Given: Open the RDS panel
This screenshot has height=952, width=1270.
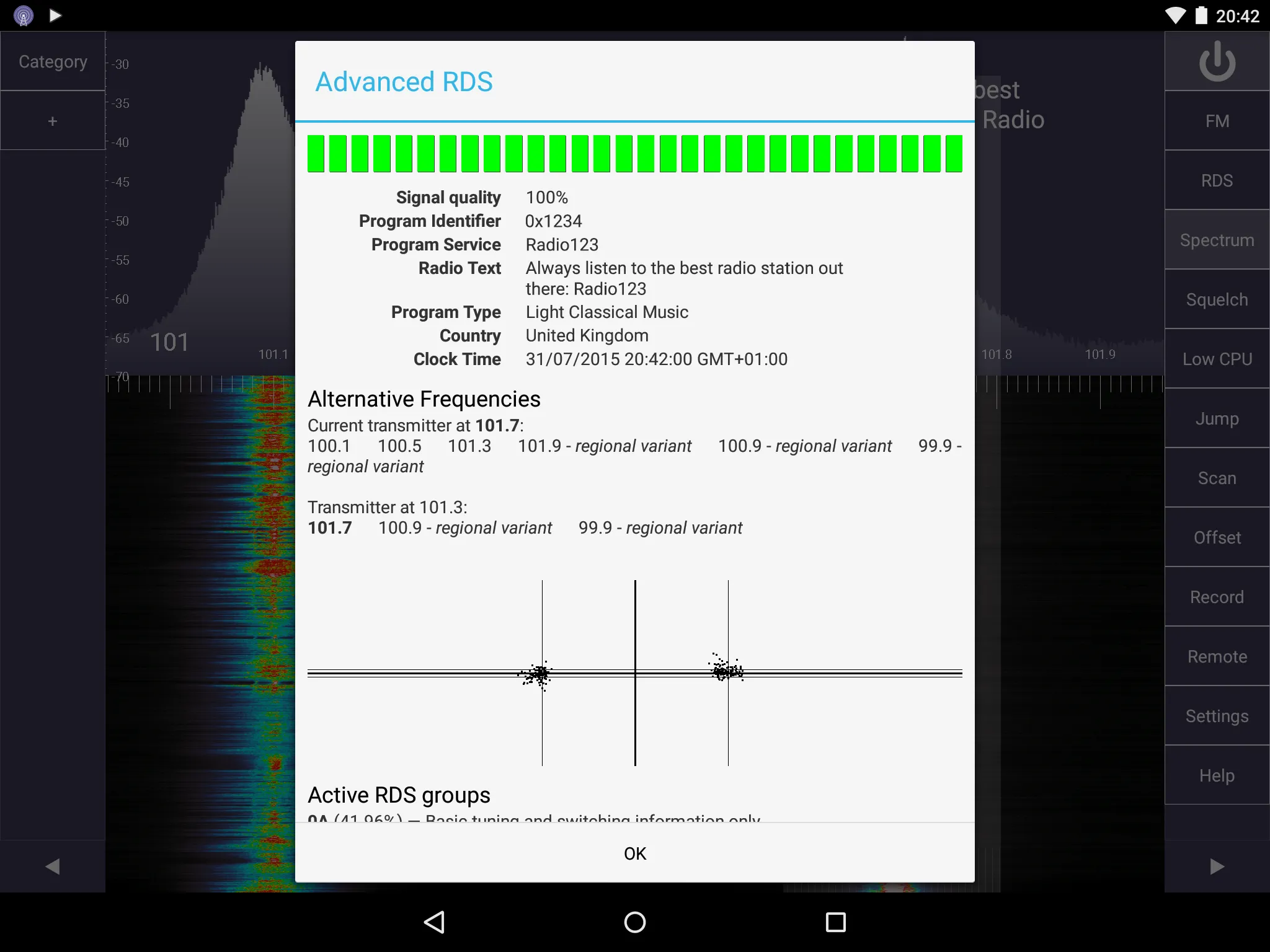Looking at the screenshot, I should point(1217,180).
